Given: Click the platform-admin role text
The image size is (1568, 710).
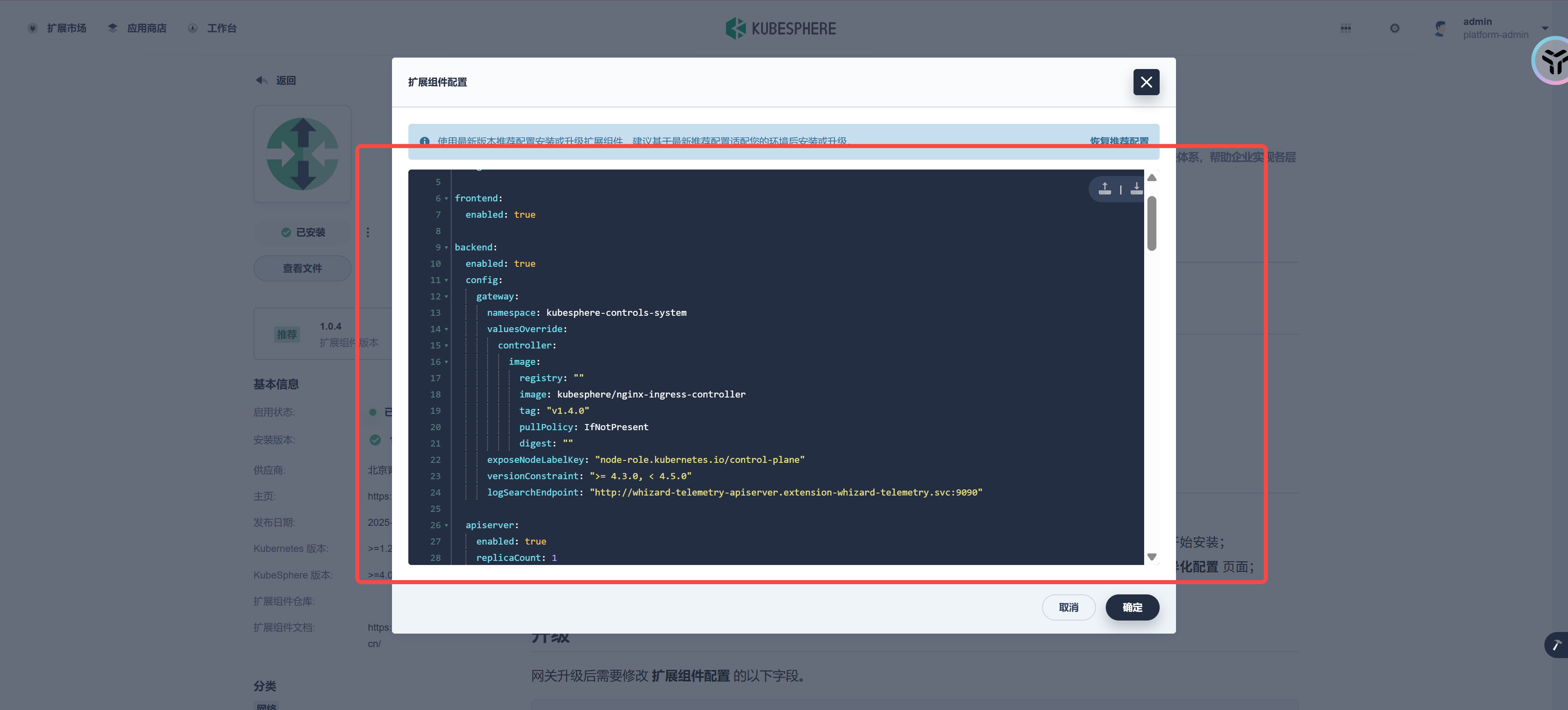Looking at the screenshot, I should click(x=1496, y=35).
